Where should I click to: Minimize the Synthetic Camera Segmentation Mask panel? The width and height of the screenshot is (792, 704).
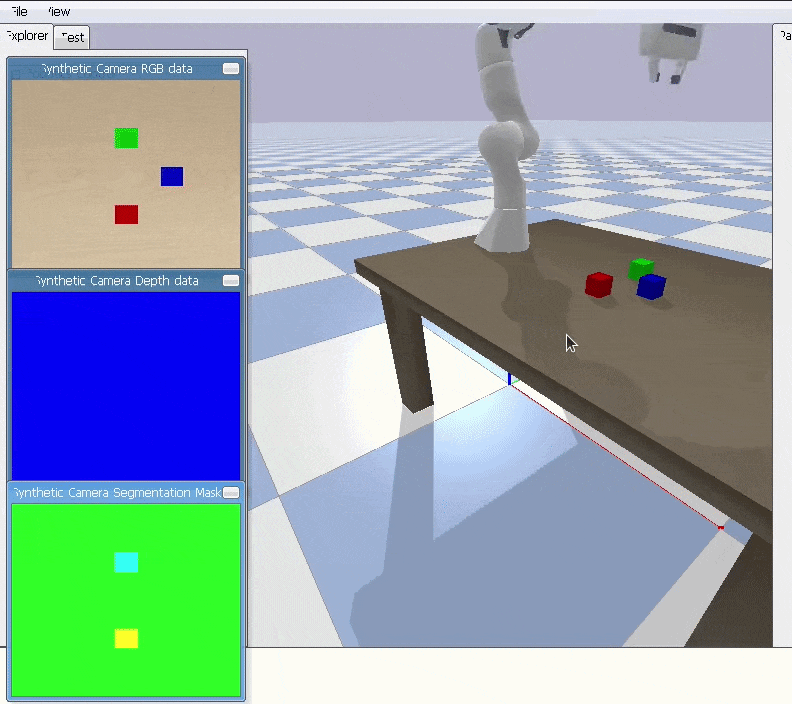(231, 493)
